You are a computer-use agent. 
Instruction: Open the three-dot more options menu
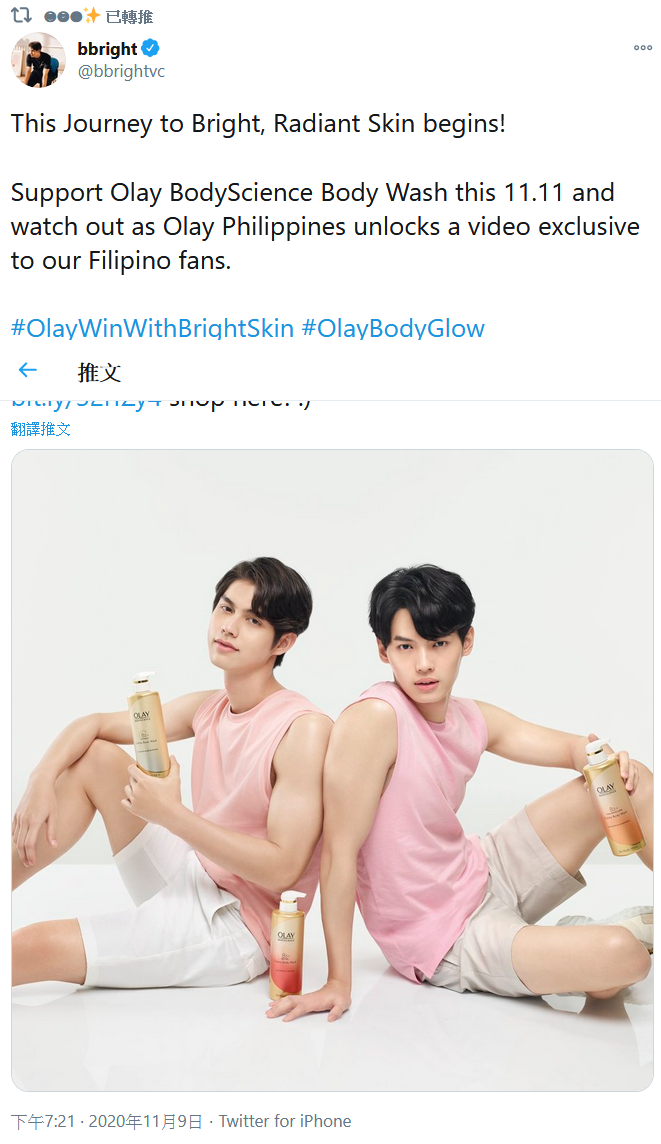(x=643, y=47)
